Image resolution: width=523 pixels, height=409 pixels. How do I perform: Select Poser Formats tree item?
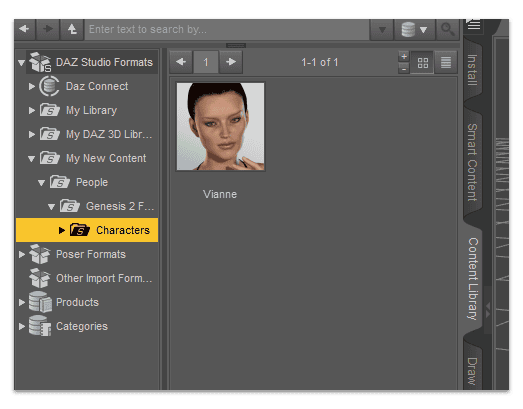[x=91, y=254]
